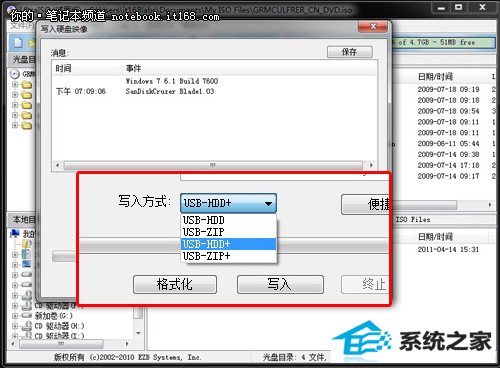
Task: Open the 文件(F) menu in UltraISO
Action: point(21,26)
